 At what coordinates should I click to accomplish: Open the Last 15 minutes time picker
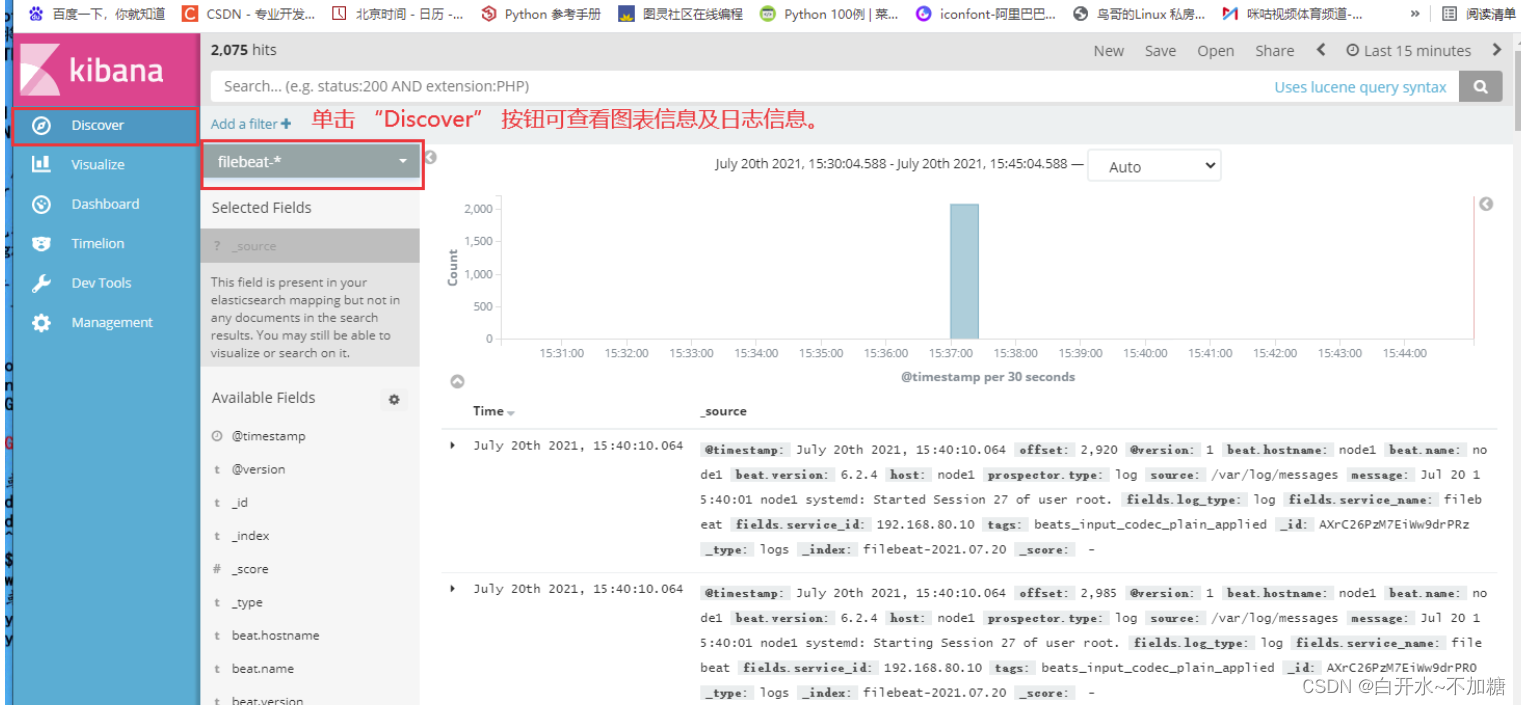1408,51
